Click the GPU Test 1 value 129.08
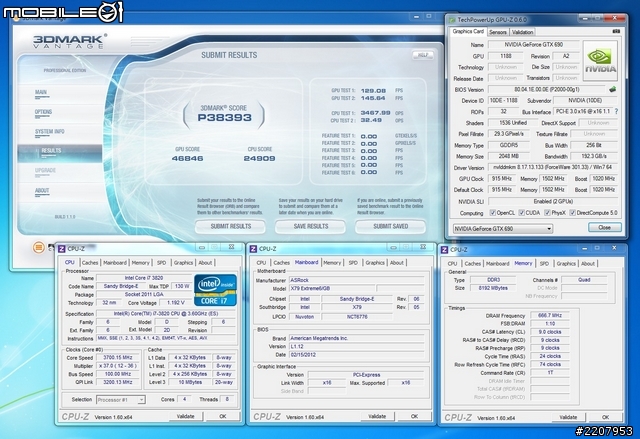640x439 pixels. pos(373,91)
